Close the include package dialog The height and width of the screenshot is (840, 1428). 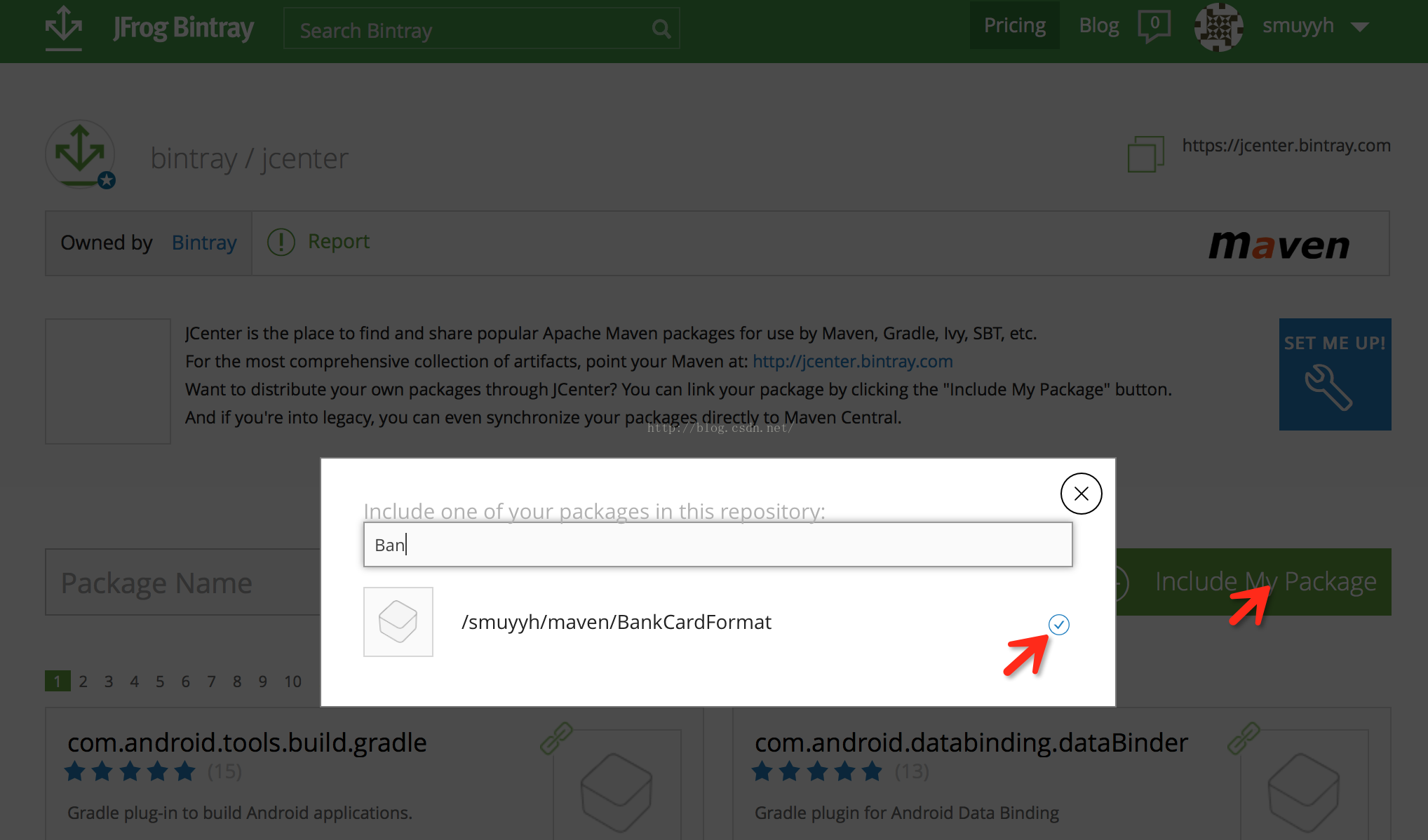click(x=1081, y=494)
